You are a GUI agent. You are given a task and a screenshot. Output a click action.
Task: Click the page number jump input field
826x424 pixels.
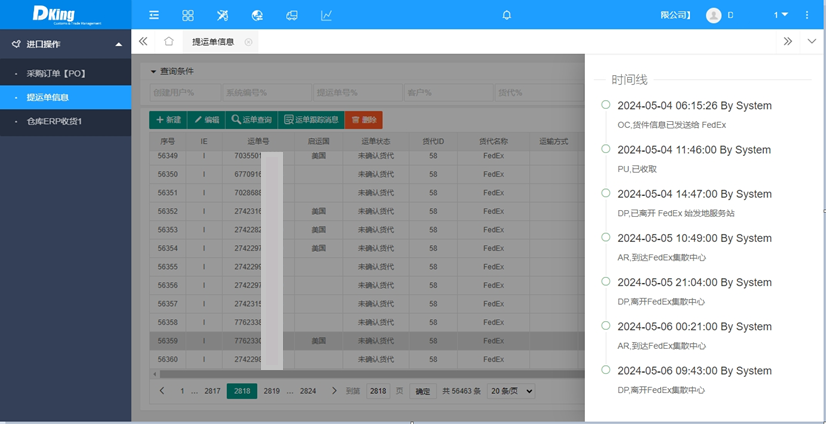click(378, 391)
